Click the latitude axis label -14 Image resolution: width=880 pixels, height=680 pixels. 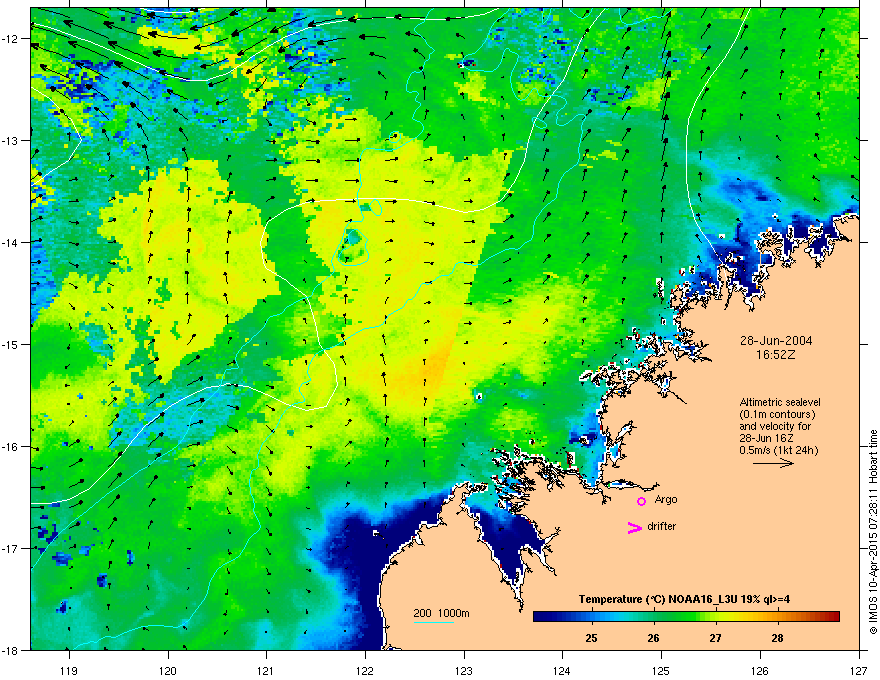coord(11,242)
